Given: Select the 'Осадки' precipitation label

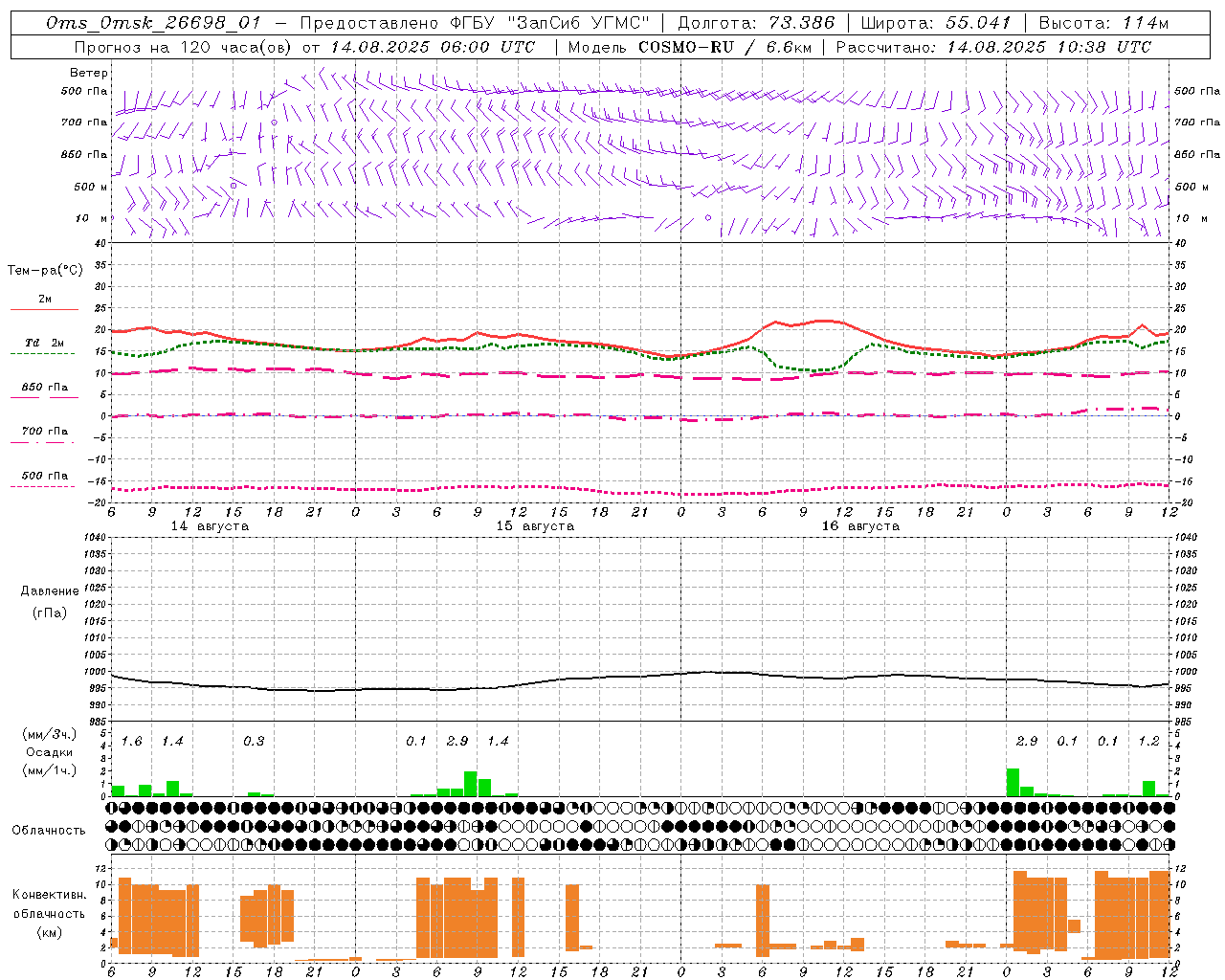Looking at the screenshot, I should click(50, 752).
